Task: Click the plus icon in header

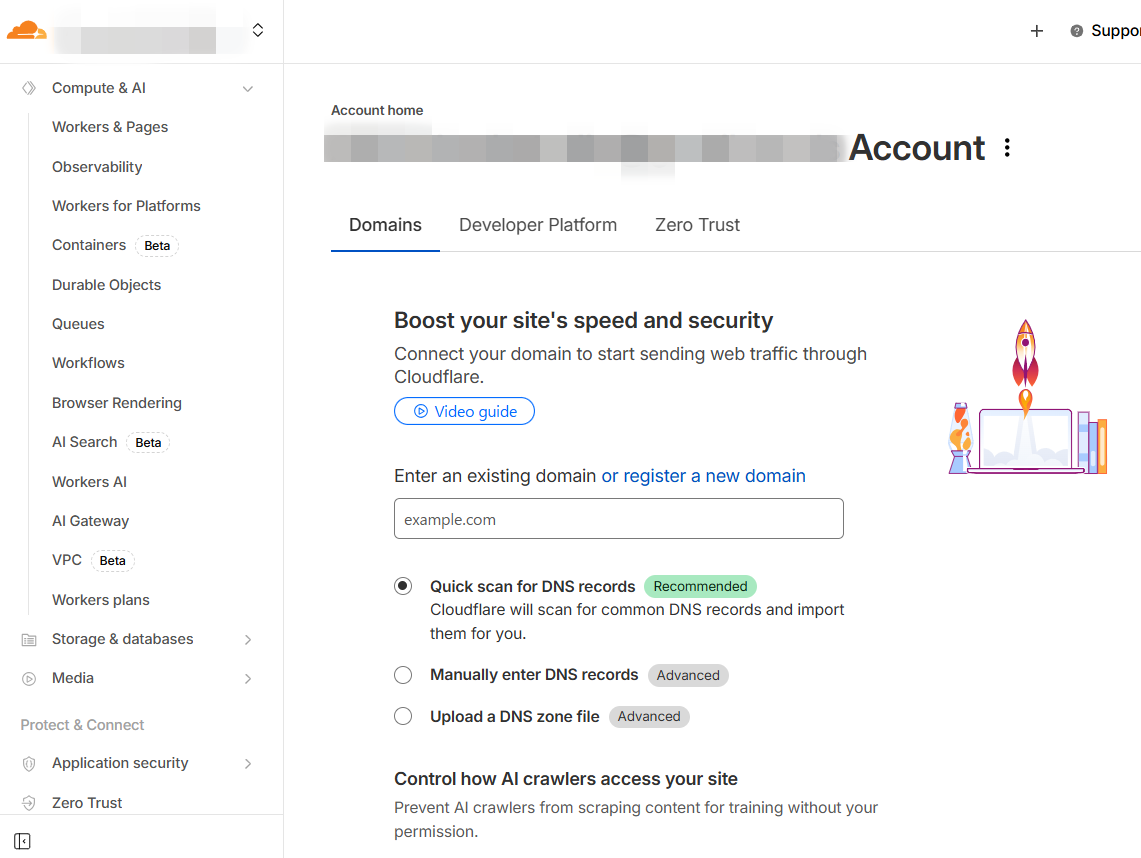Action: [x=1037, y=31]
